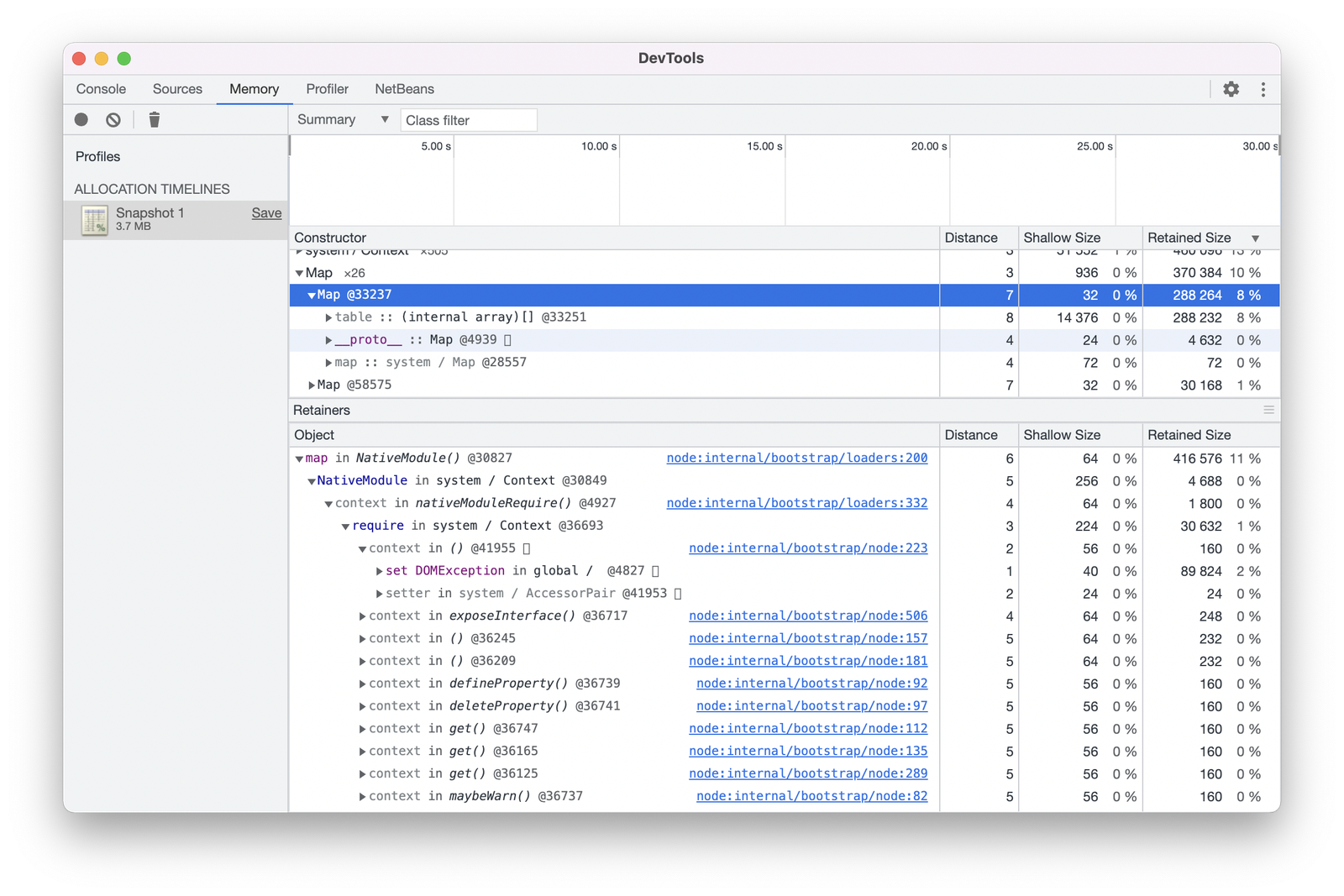Open link node:internal/bootstrap/node:506

pyautogui.click(x=808, y=616)
